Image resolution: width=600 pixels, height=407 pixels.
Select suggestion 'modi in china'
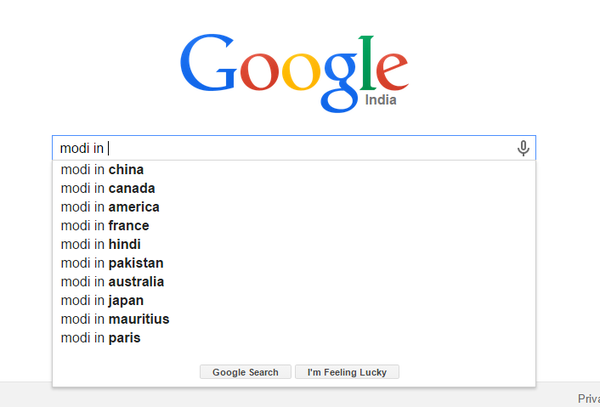coord(294,169)
